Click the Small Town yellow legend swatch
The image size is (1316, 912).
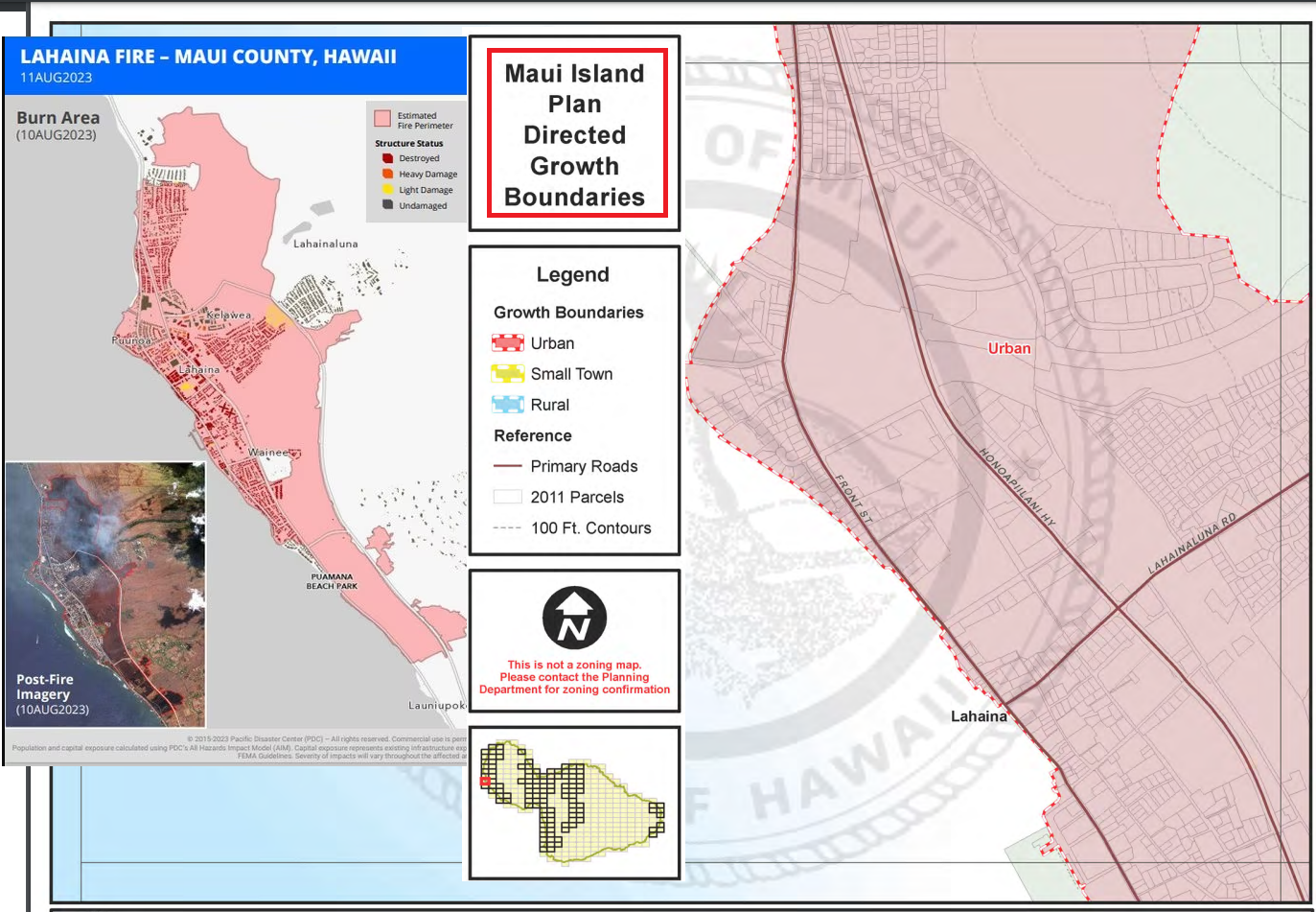coord(507,374)
